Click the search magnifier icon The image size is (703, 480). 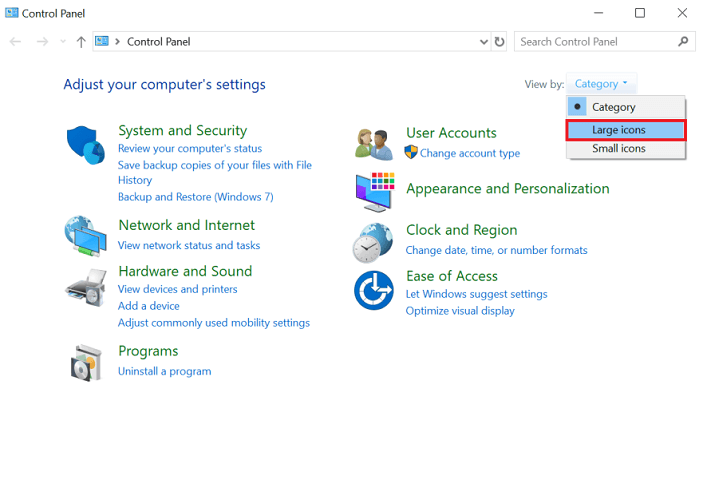pyautogui.click(x=683, y=42)
